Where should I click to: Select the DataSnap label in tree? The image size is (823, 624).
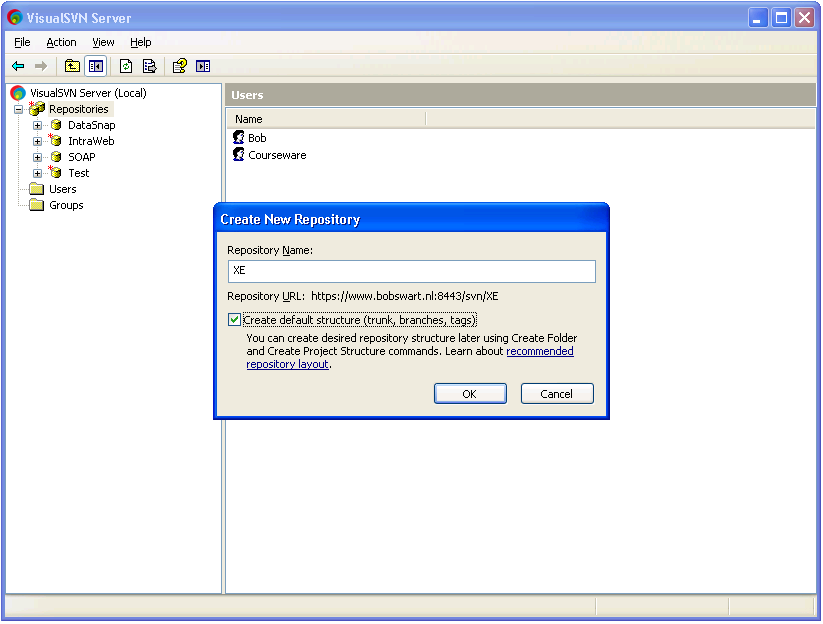[x=92, y=125]
